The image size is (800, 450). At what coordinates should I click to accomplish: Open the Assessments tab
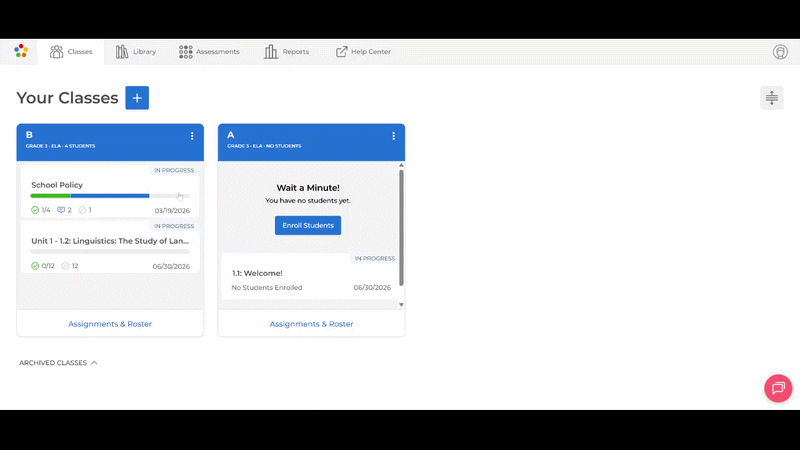[209, 52]
